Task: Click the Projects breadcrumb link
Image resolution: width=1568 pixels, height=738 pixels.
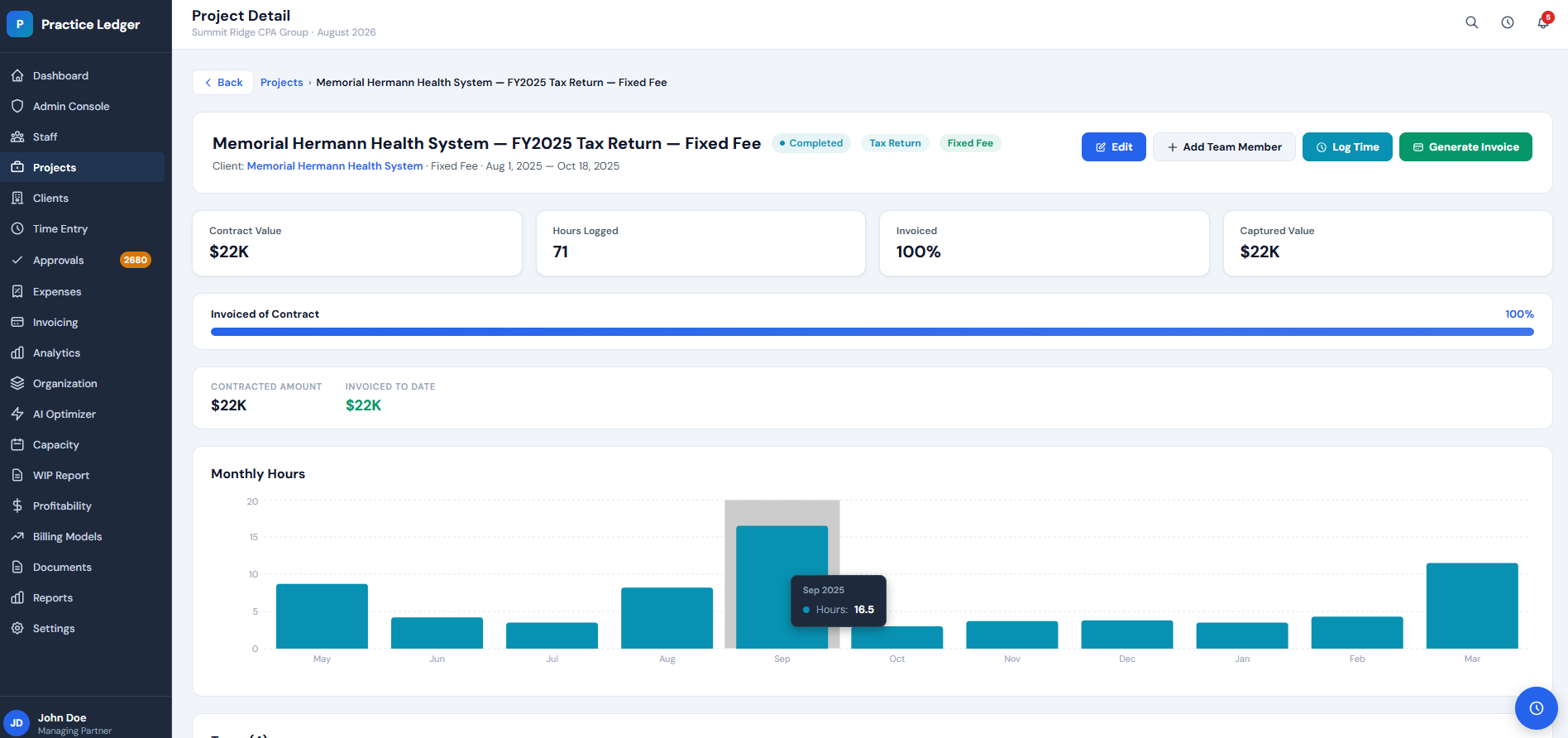Action: pyautogui.click(x=281, y=82)
